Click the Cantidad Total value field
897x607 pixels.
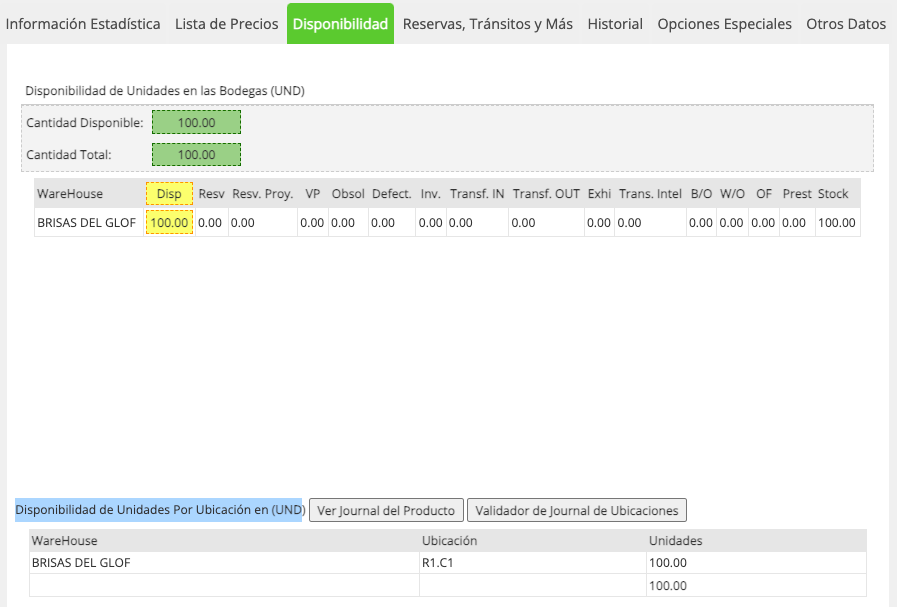pos(196,154)
